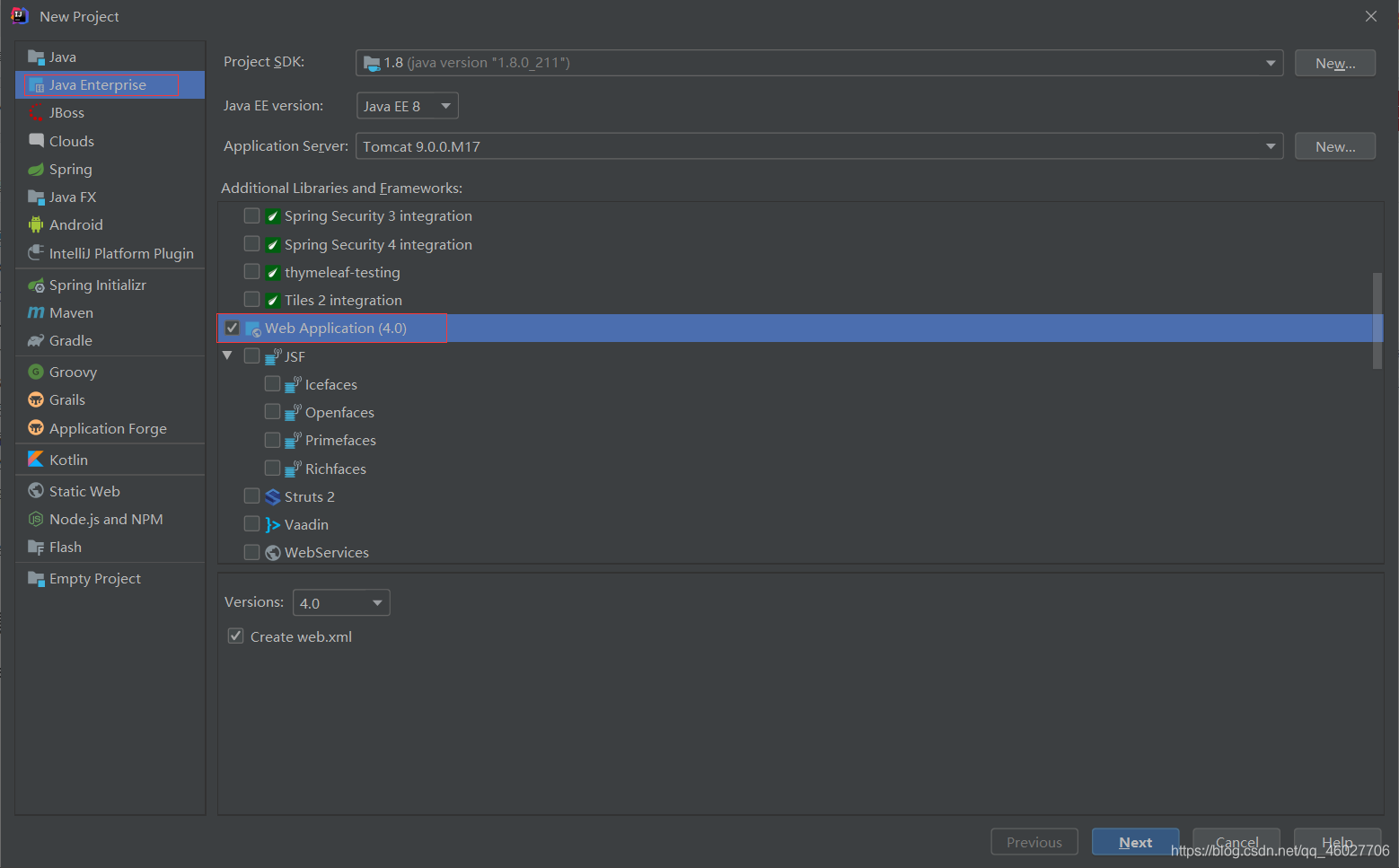
Task: Click the JBoss icon in sidebar
Action: click(x=36, y=113)
